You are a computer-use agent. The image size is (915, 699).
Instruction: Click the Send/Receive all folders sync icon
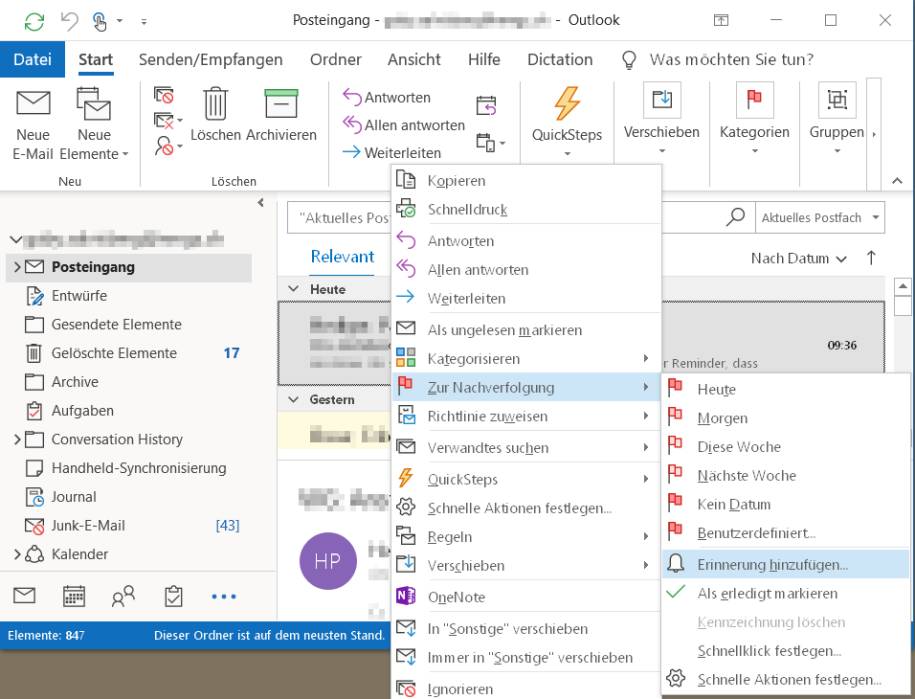34,22
